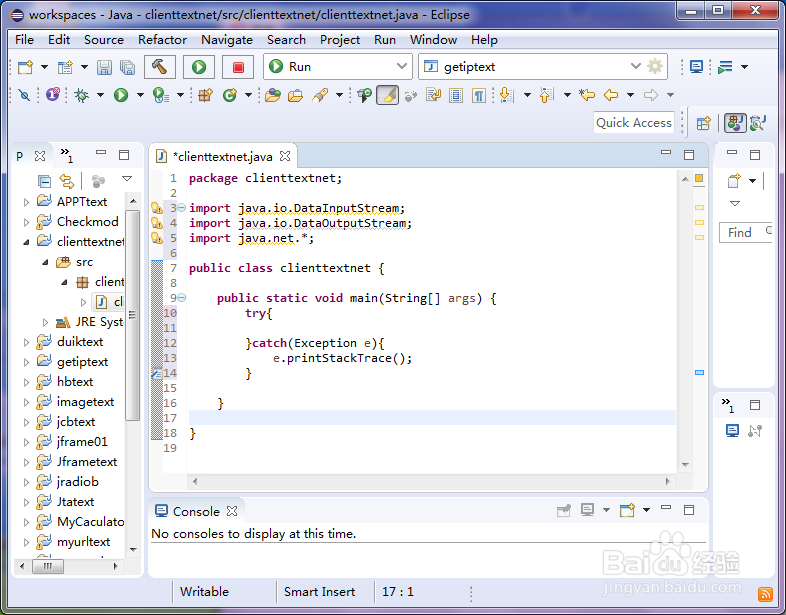Toggle Block Selection Mode icon
The image size is (786, 615).
456,95
